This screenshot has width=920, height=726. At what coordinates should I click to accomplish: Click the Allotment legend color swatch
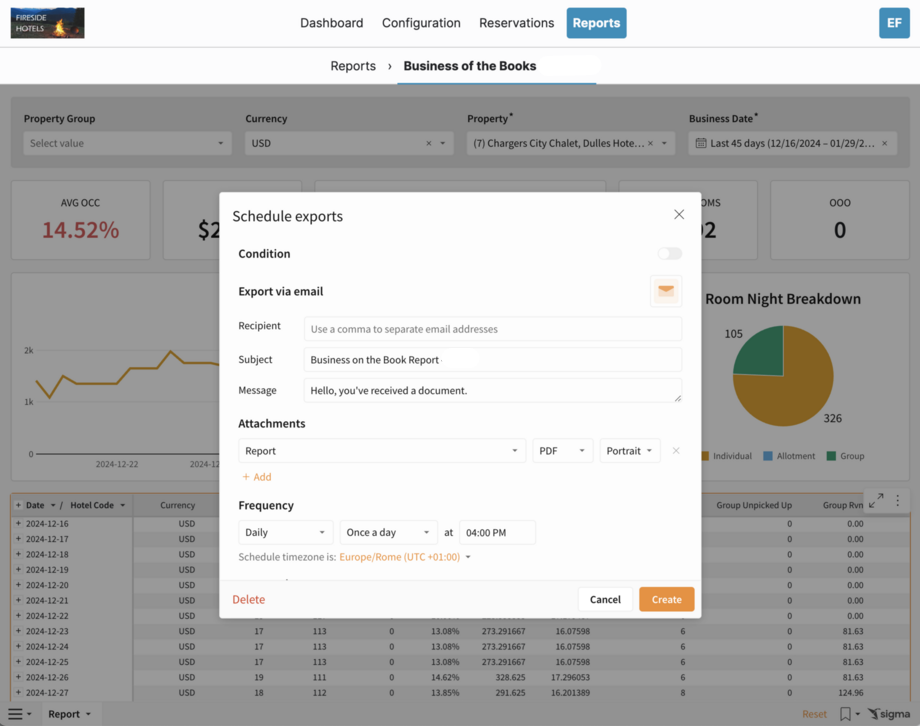tap(767, 456)
